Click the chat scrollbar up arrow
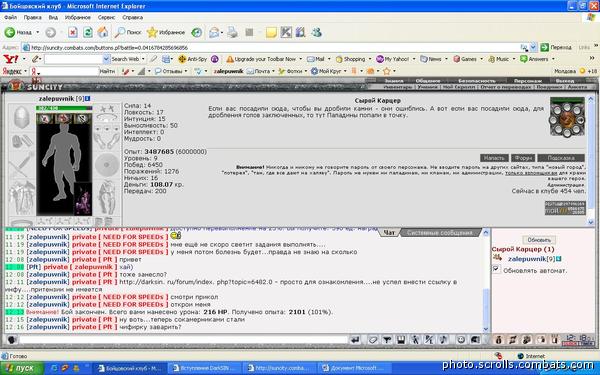The image size is (600, 375). tap(486, 232)
